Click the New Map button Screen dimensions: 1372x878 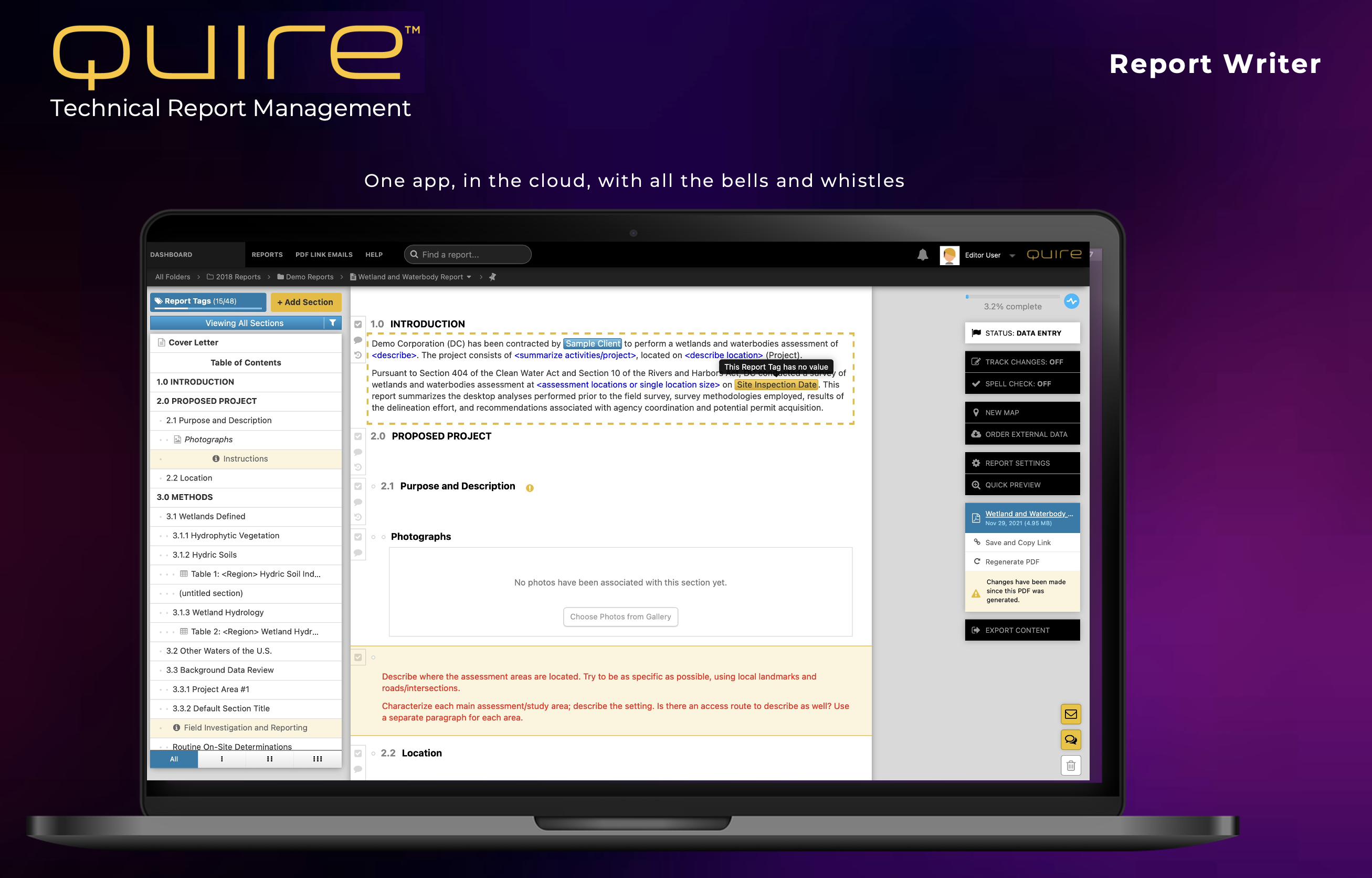coord(1022,413)
